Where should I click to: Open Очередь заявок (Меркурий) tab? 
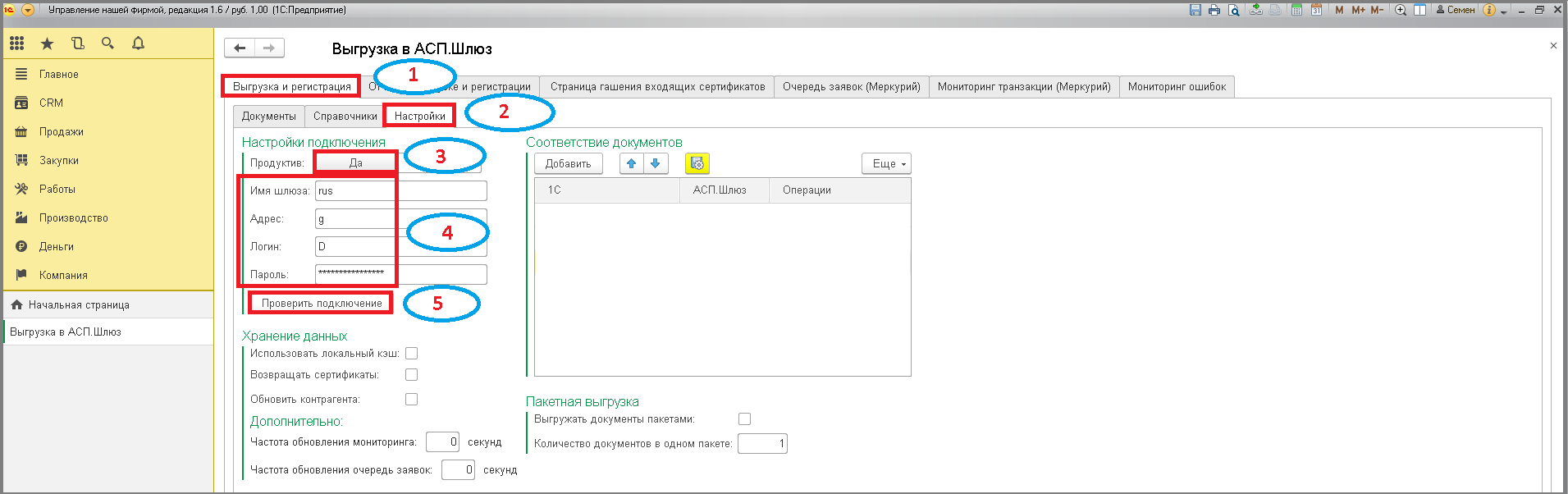(852, 86)
